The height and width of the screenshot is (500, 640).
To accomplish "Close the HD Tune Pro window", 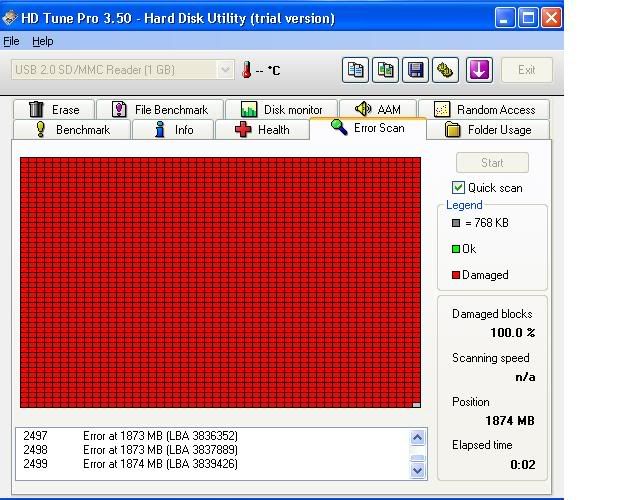I will pyautogui.click(x=551, y=18).
